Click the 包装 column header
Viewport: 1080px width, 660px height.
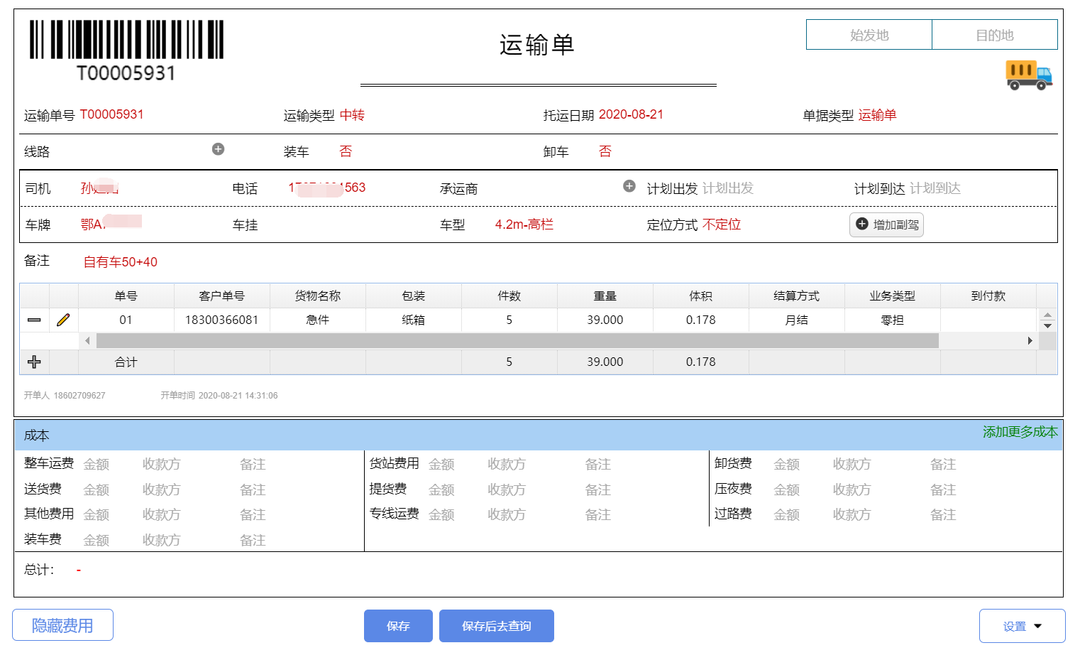[413, 296]
